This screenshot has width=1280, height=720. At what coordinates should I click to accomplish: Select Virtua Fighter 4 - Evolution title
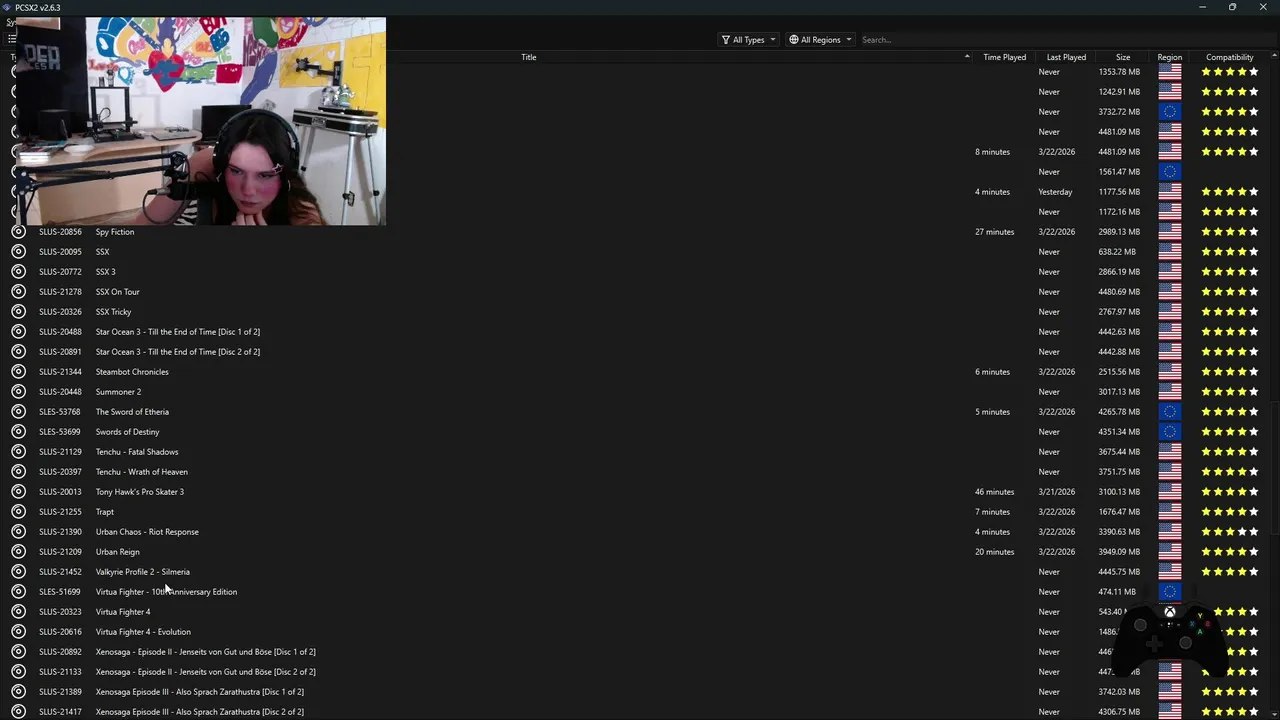coord(143,631)
